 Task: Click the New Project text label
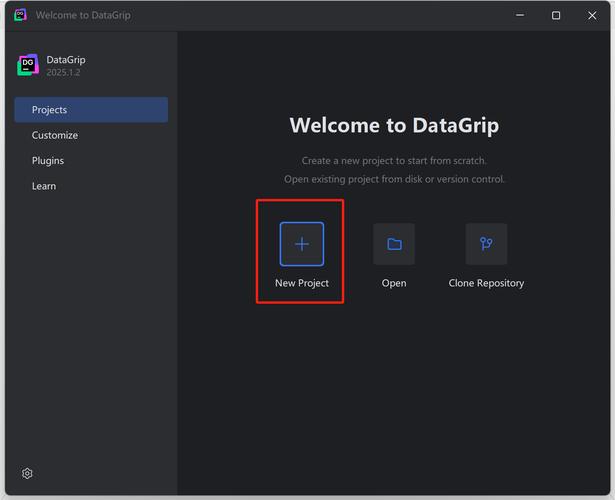pyautogui.click(x=302, y=283)
